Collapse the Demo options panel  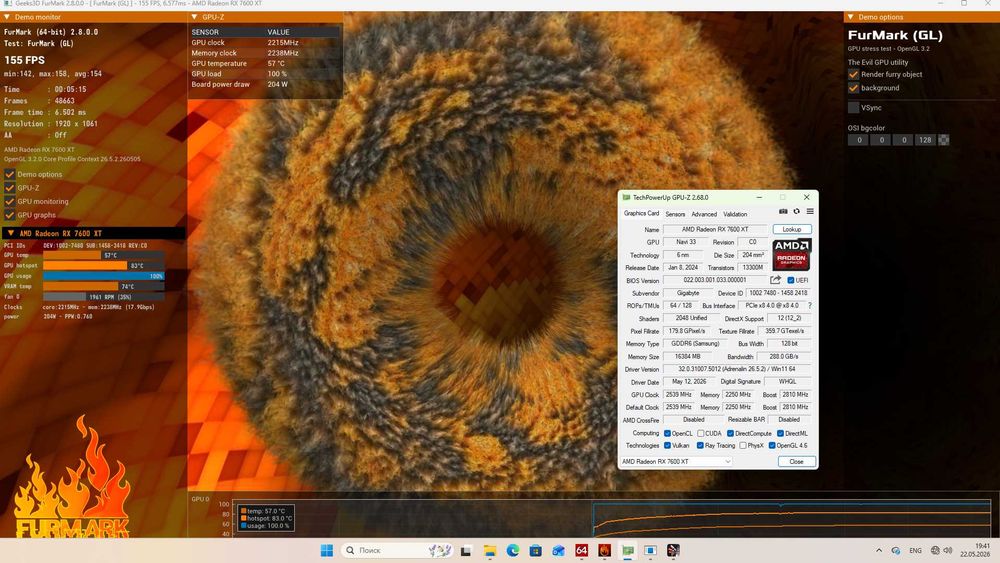click(x=850, y=17)
